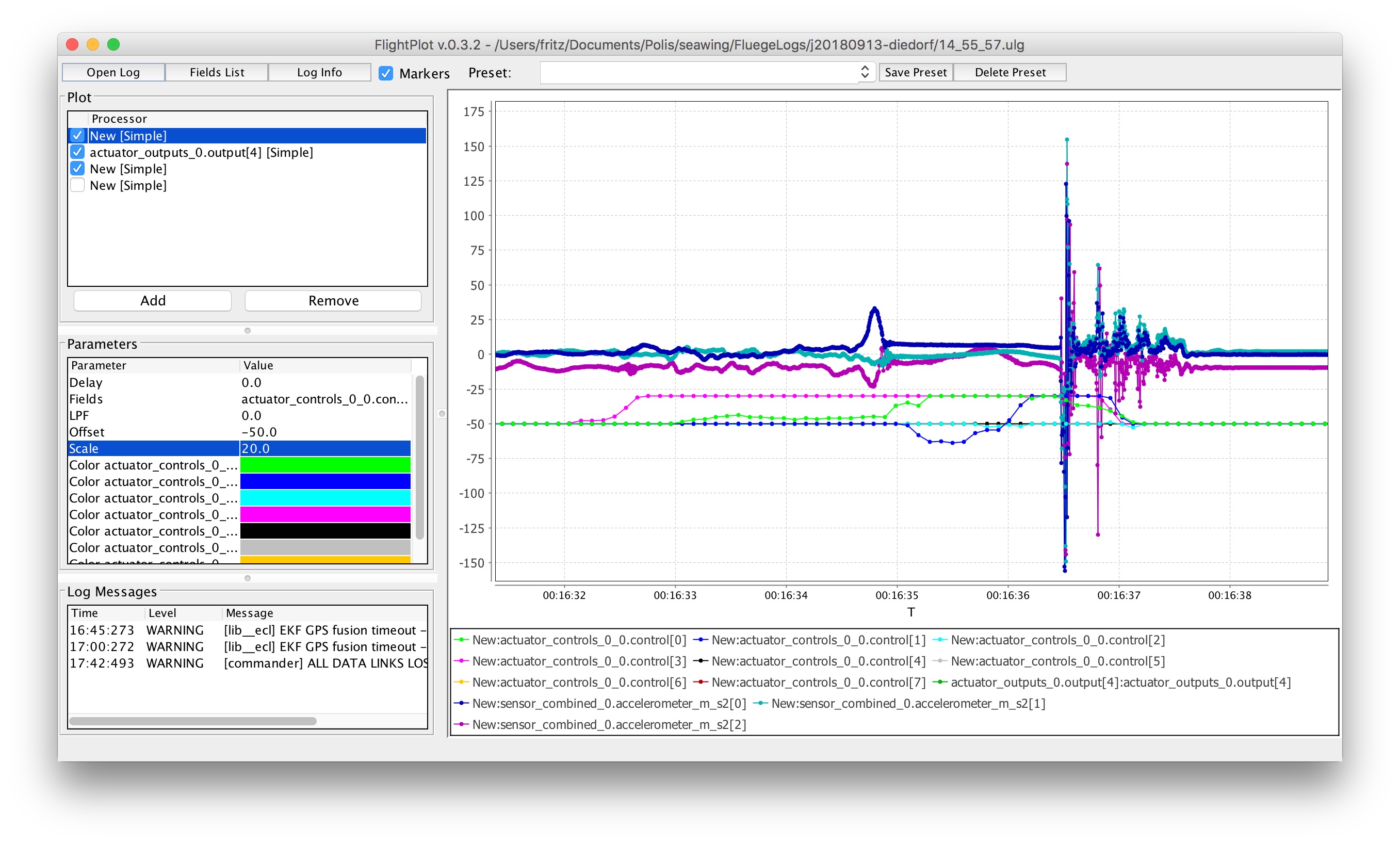Disable actuator_outputs_0.output[4] processor checkbox
Screen dimensions: 1400x844
pos(77,152)
